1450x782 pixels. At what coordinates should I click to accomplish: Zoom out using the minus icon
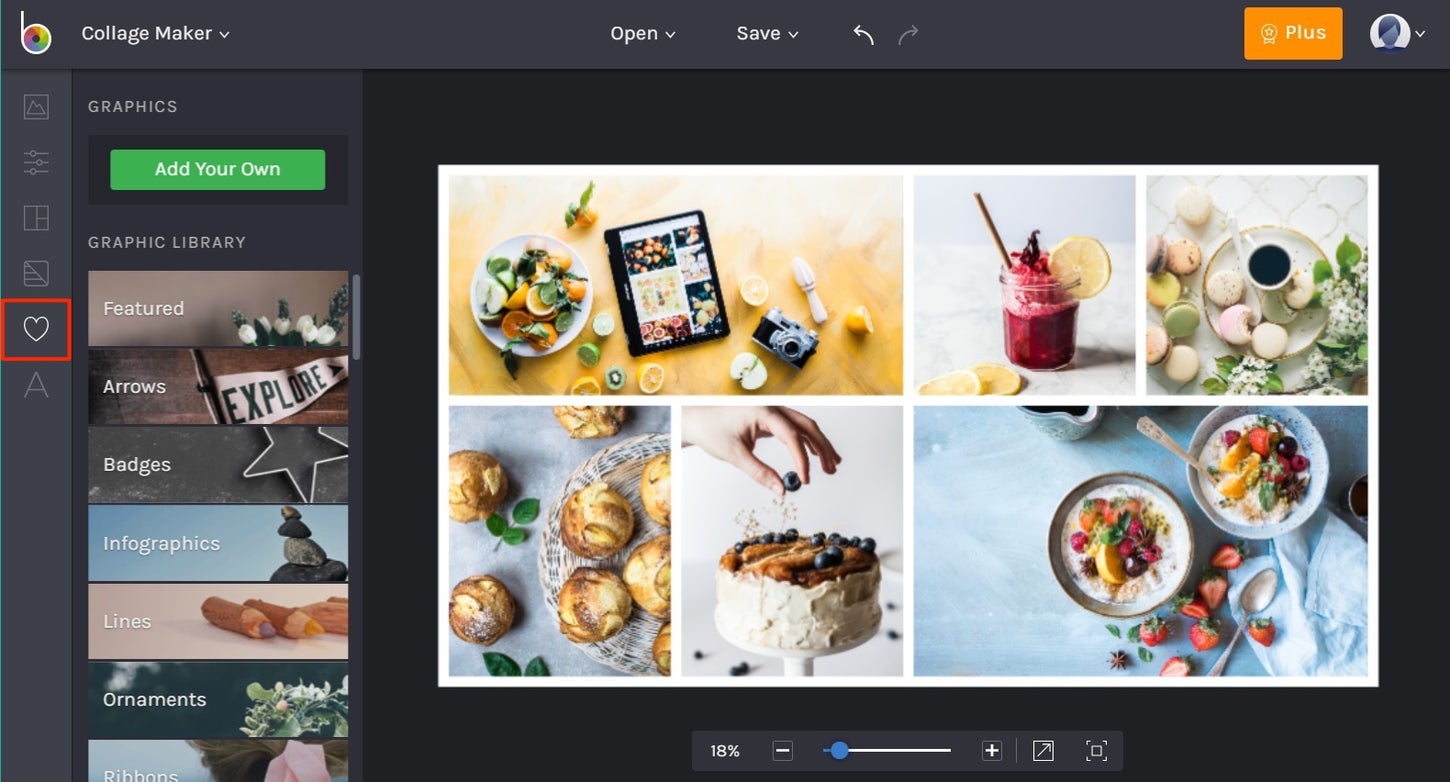pos(782,750)
